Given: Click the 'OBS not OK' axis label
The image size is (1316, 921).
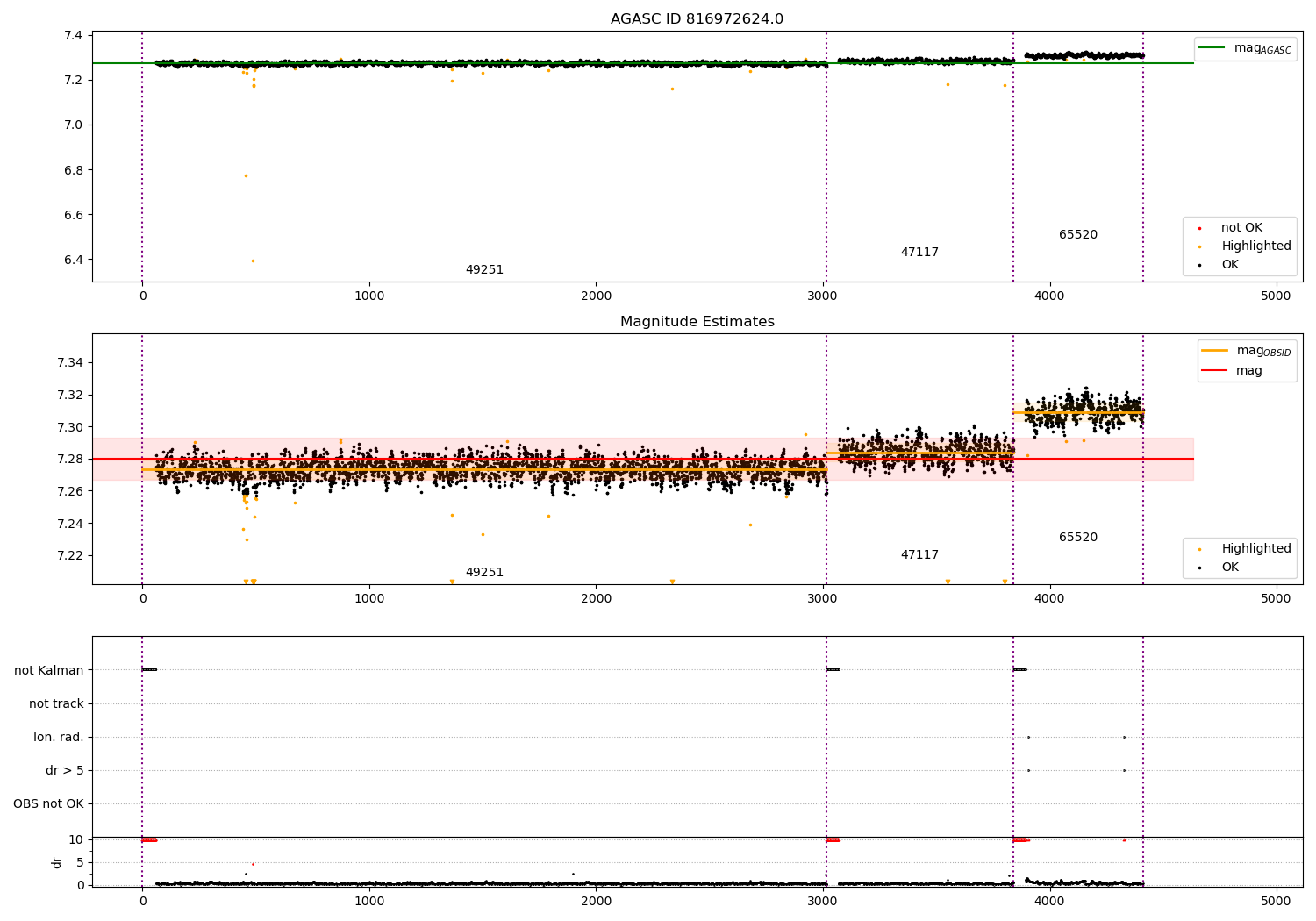Looking at the screenshot, I should coord(49,803).
